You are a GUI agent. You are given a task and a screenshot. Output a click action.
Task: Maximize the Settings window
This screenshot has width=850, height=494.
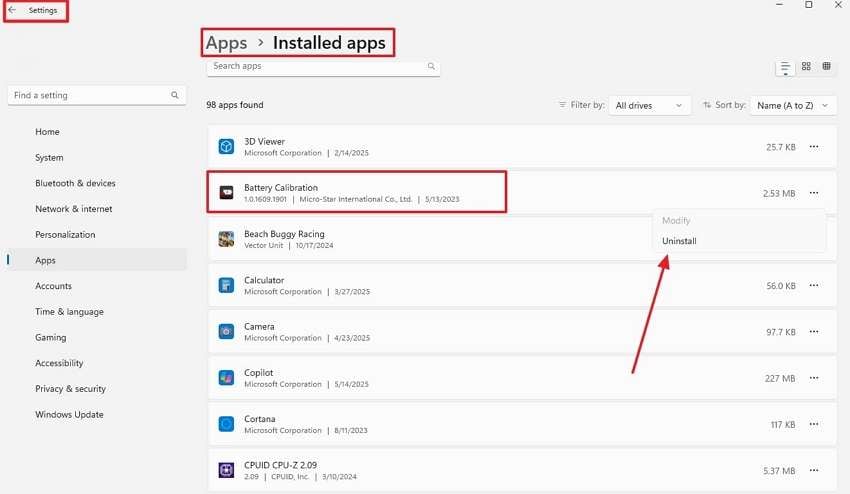pyautogui.click(x=808, y=5)
